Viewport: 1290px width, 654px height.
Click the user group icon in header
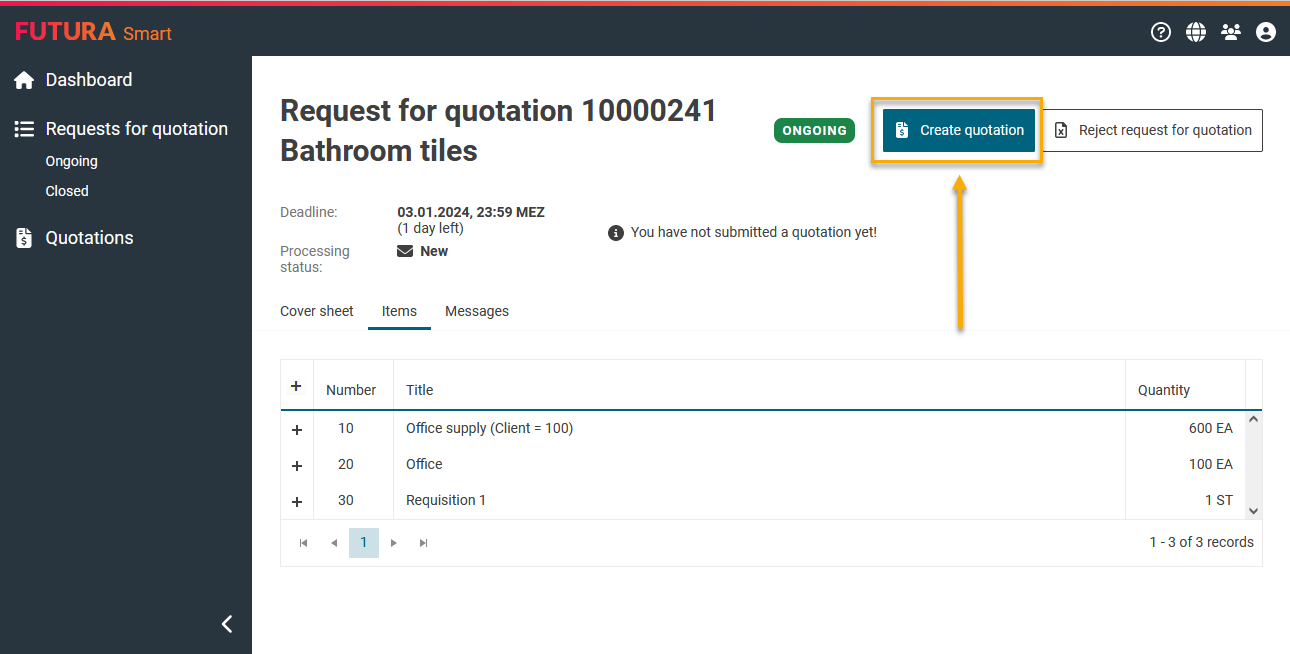tap(1231, 32)
